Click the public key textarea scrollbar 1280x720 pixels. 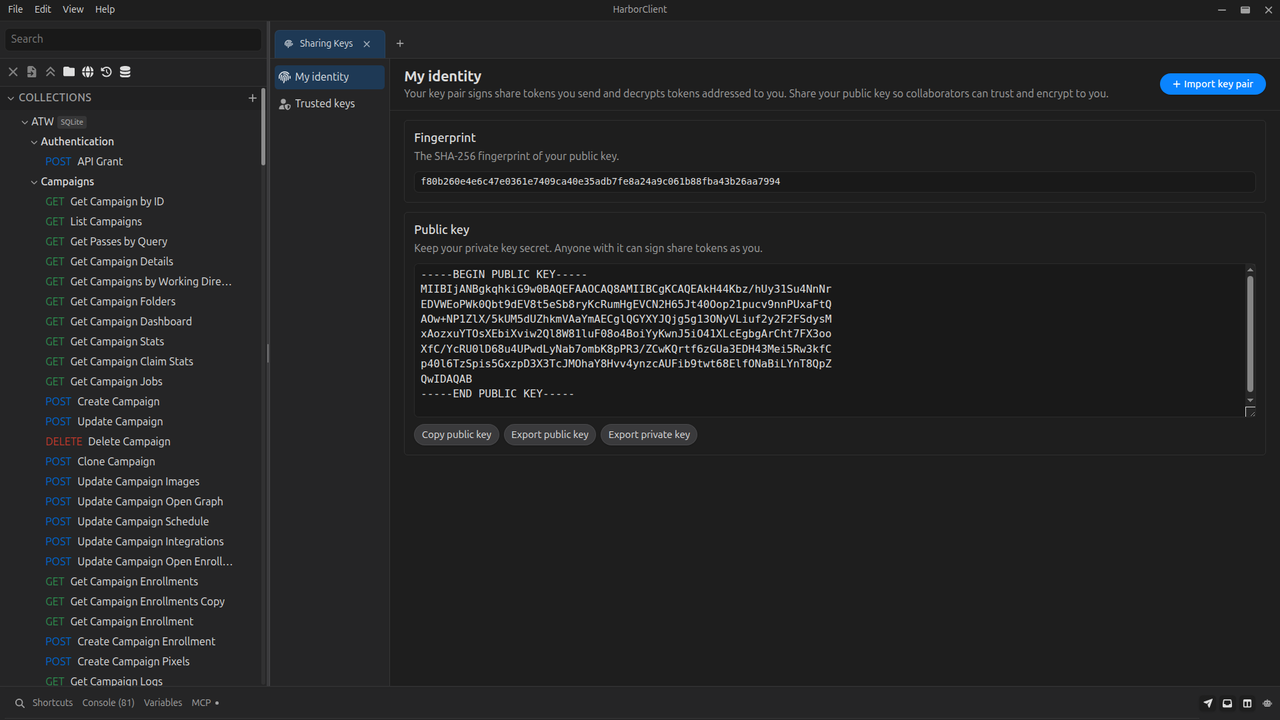(1250, 334)
